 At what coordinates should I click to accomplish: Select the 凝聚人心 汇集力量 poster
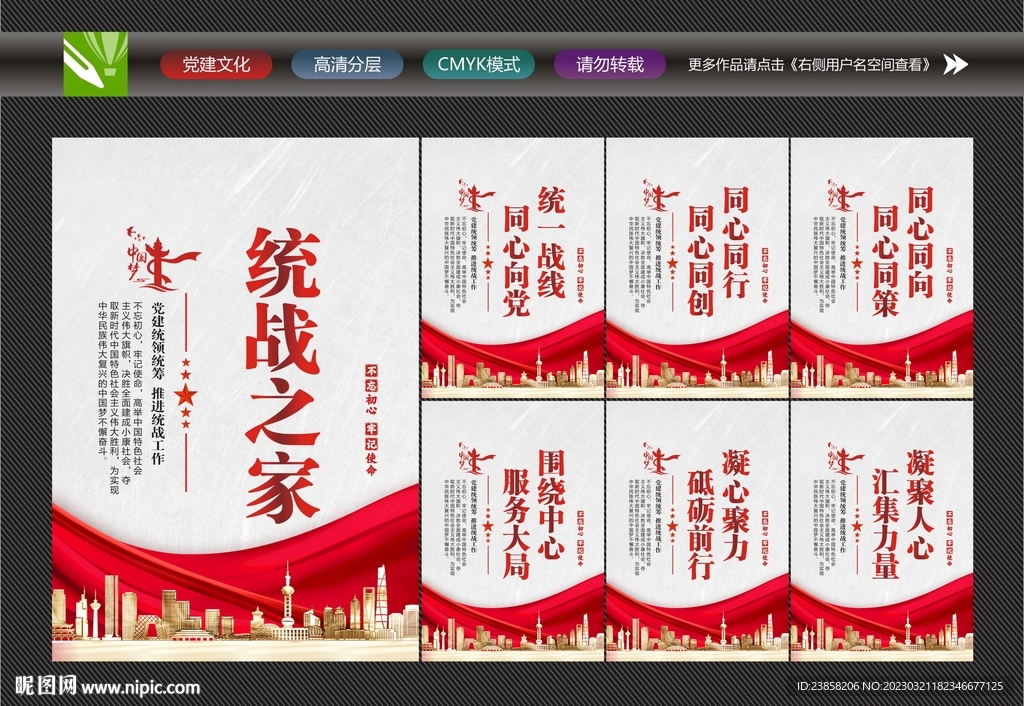pyautogui.click(x=882, y=531)
